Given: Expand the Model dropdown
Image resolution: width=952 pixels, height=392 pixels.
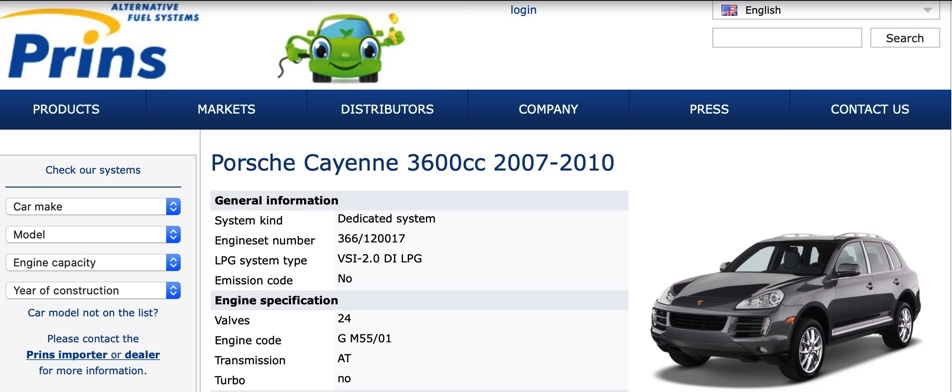Looking at the screenshot, I should pyautogui.click(x=94, y=234).
